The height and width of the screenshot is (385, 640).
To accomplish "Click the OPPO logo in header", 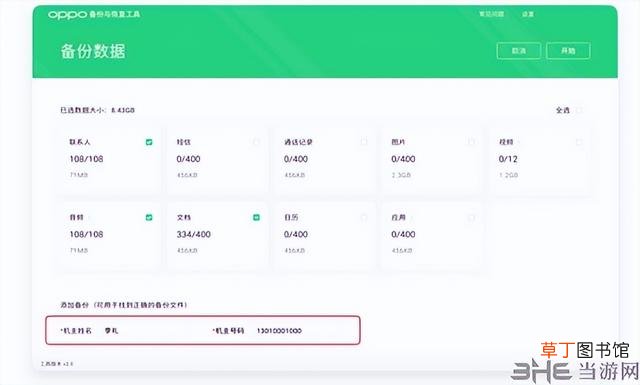I will click(x=67, y=15).
